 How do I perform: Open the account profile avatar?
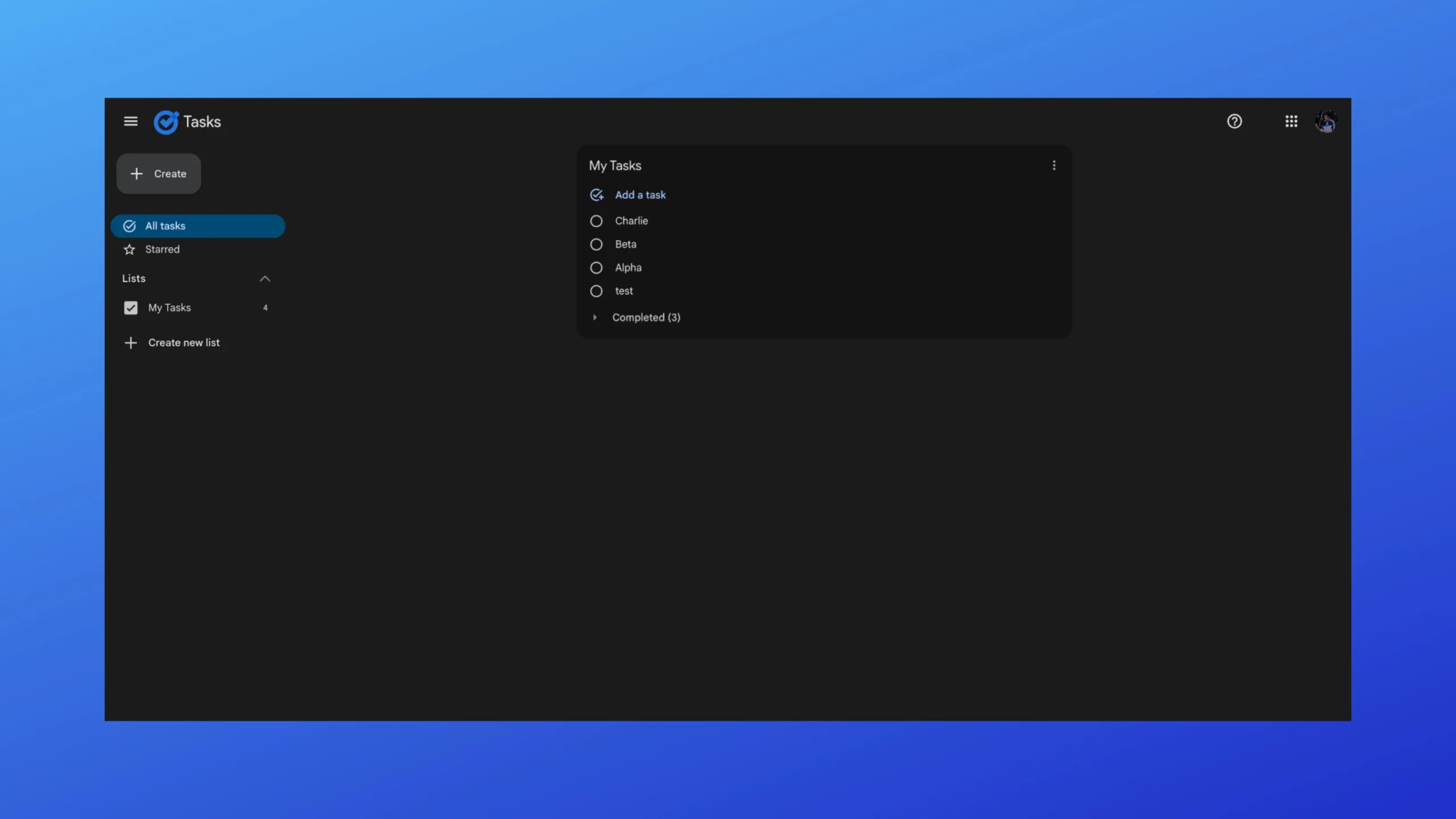[1326, 121]
